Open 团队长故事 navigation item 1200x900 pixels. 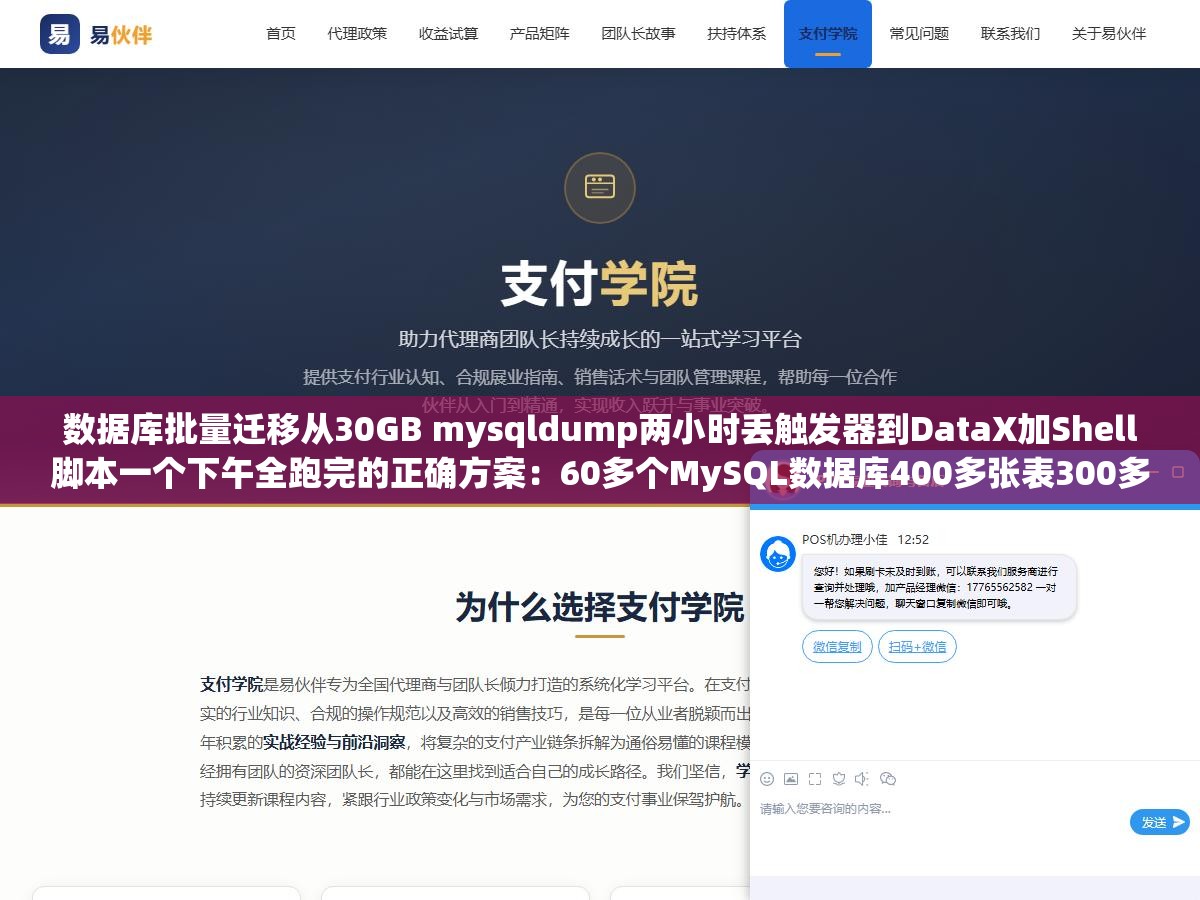pyautogui.click(x=638, y=33)
